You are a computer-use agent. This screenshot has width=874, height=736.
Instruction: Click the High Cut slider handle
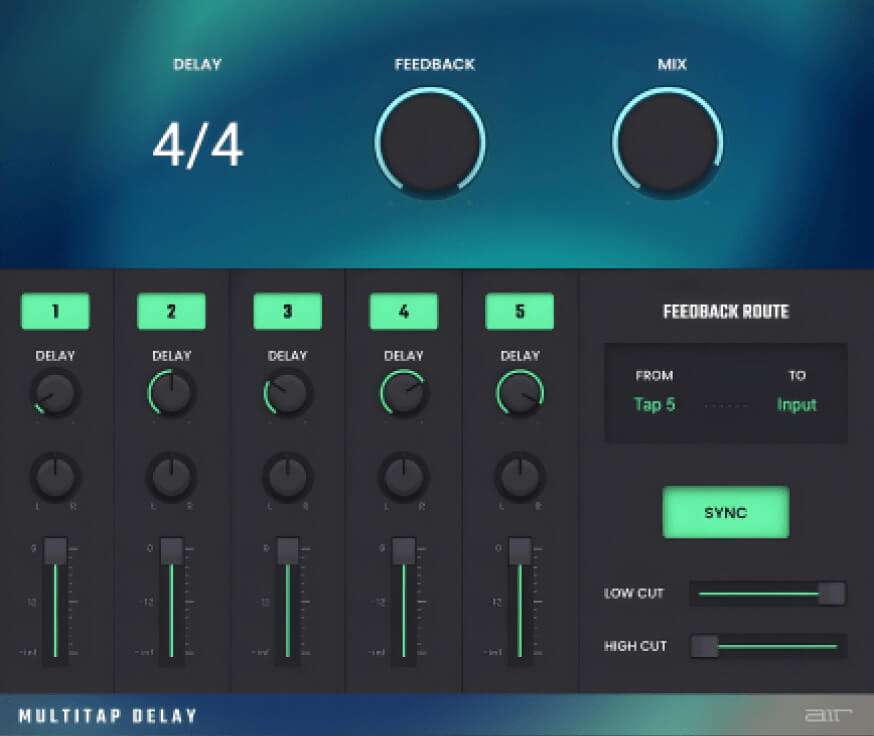(705, 646)
